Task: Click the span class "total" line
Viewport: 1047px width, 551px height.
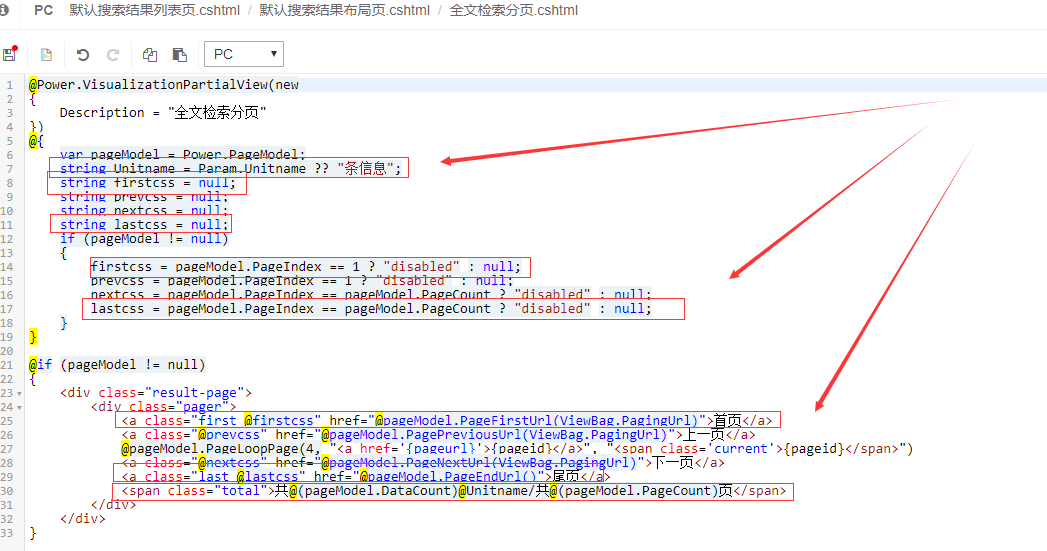Action: click(450, 491)
